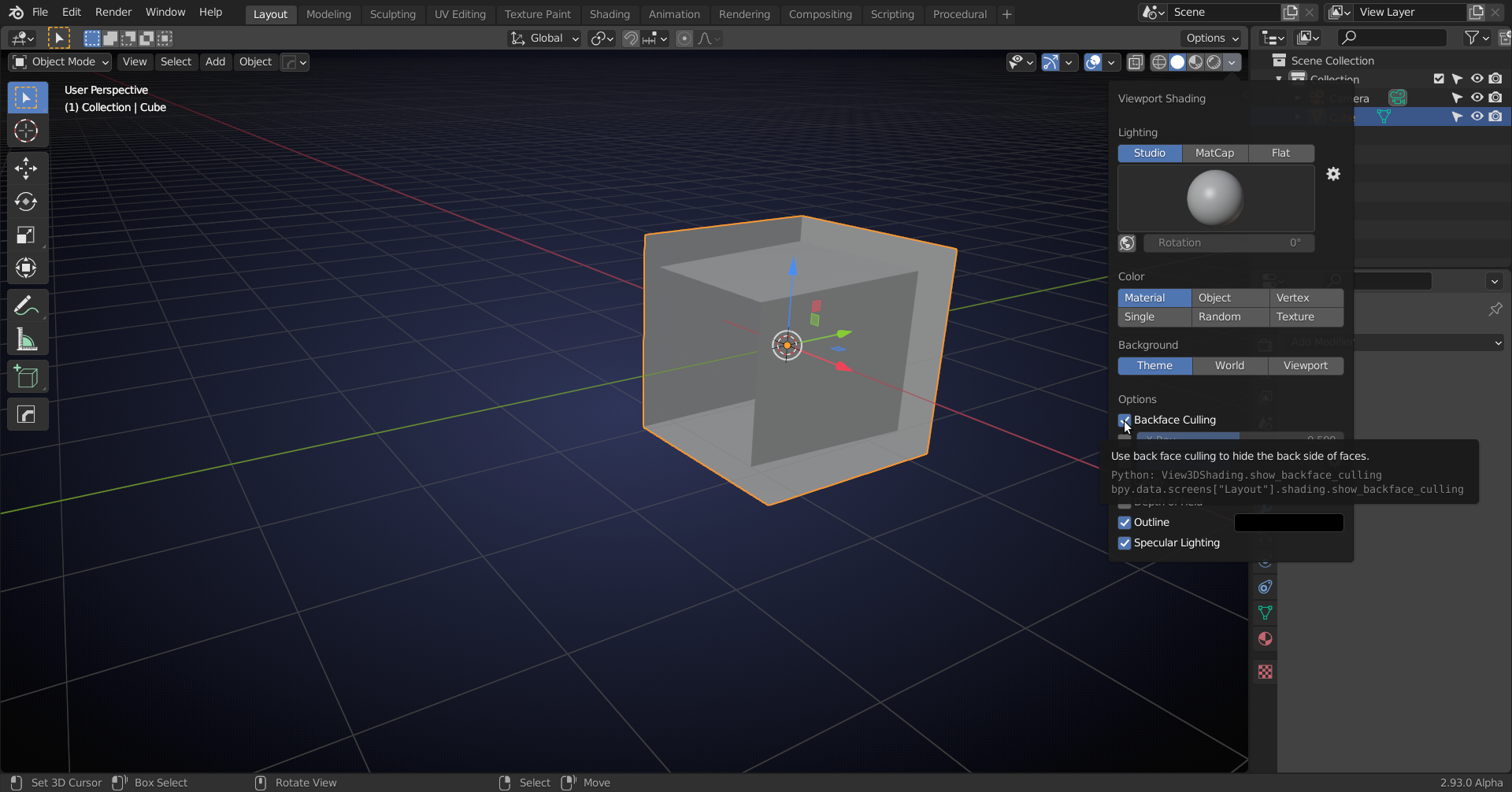Hide the Camera using its eye icon

point(1477,98)
